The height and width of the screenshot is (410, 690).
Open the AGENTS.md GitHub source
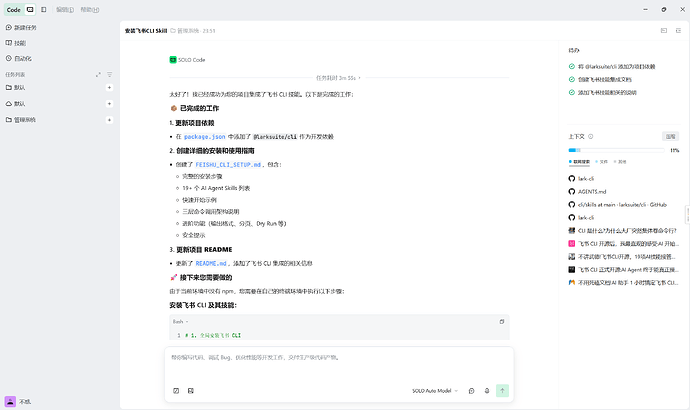click(587, 191)
